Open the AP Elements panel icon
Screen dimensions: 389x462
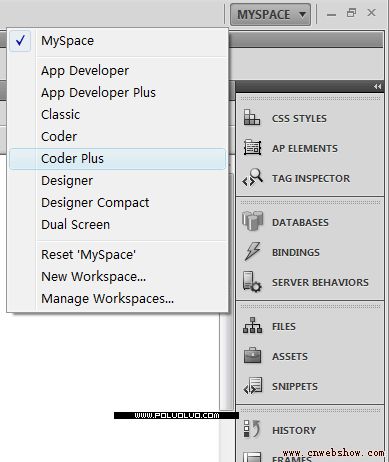(x=252, y=148)
